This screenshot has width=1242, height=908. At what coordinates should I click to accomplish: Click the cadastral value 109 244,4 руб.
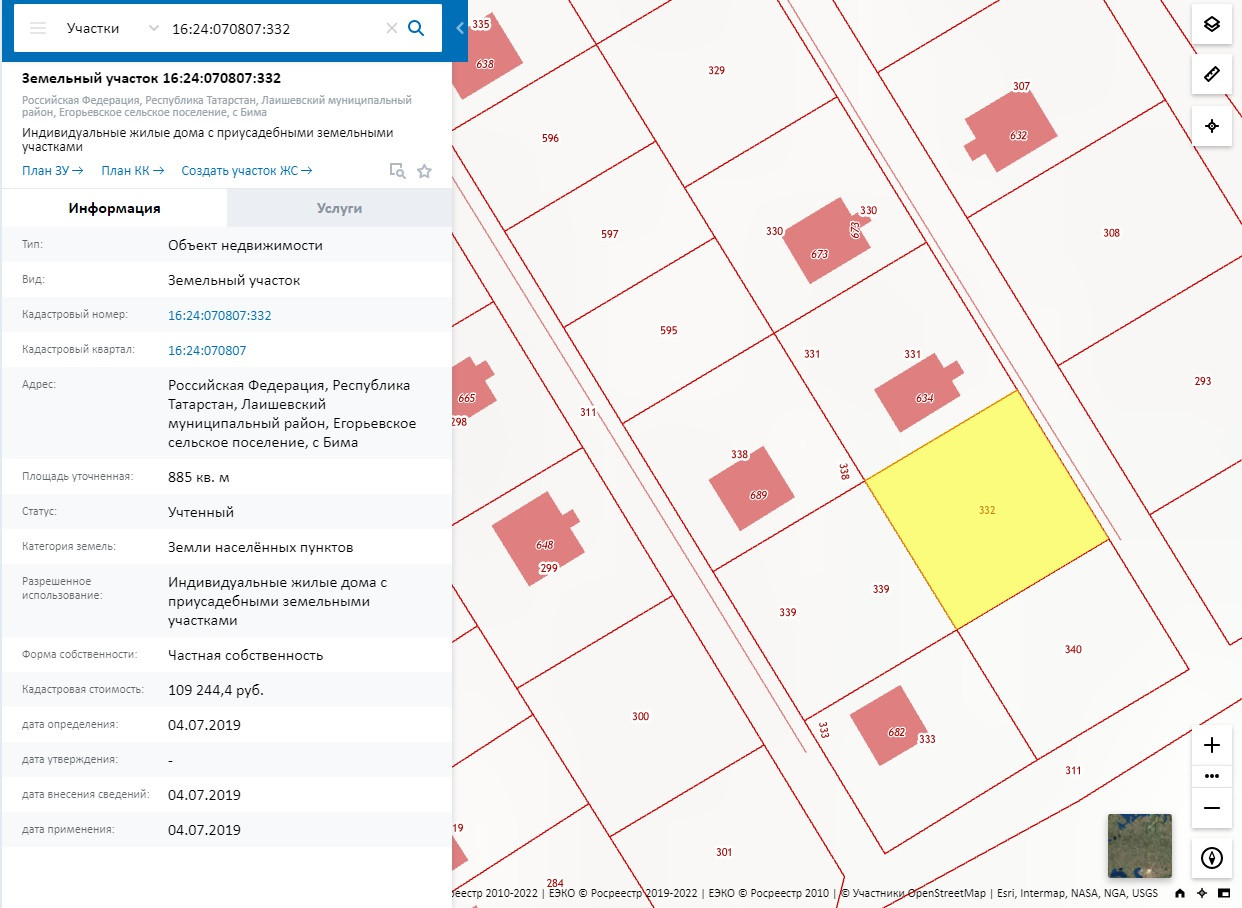click(x=216, y=690)
